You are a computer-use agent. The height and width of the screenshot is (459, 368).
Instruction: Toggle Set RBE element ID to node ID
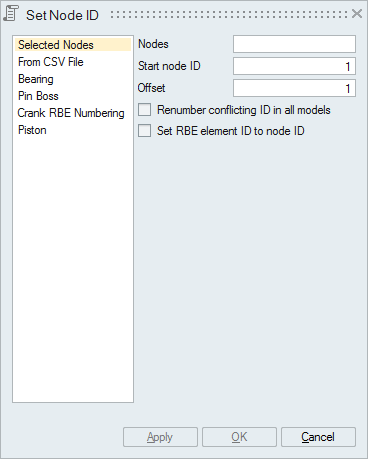point(145,130)
